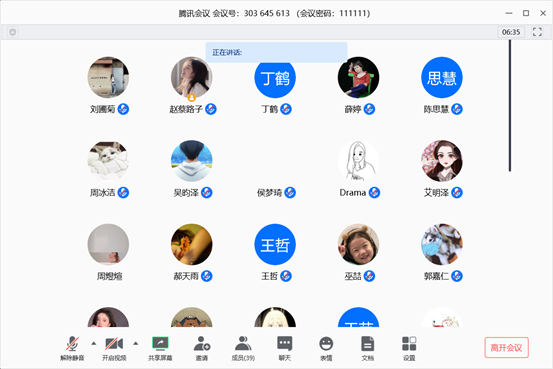Select the 王哲 participant avatar
553x369 pixels.
(275, 244)
